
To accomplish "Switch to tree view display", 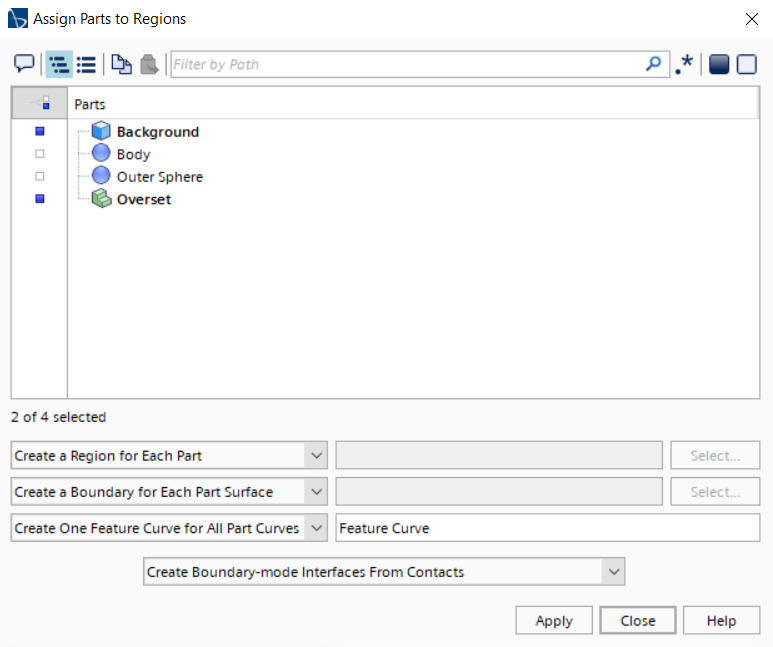I will click(58, 64).
